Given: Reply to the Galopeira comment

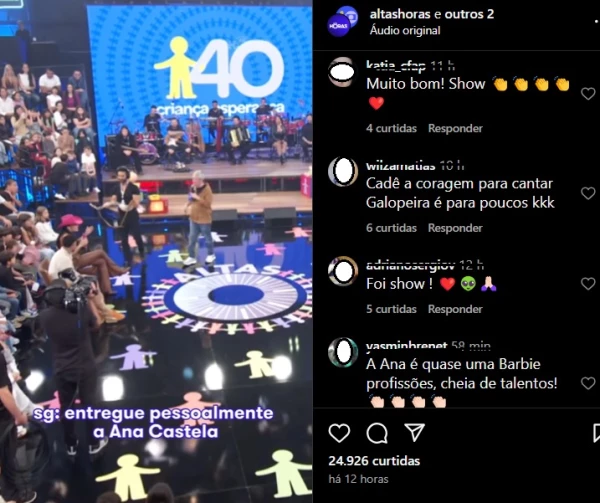Looking at the screenshot, I should pyautogui.click(x=455, y=228).
